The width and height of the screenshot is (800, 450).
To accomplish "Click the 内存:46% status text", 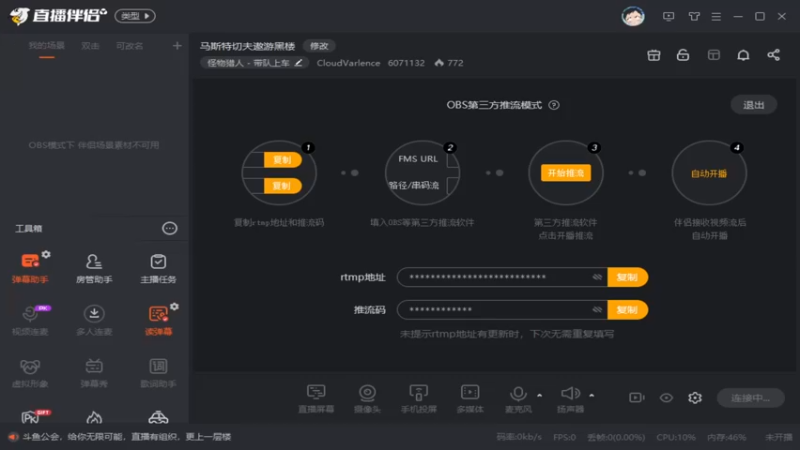I will [x=727, y=437].
